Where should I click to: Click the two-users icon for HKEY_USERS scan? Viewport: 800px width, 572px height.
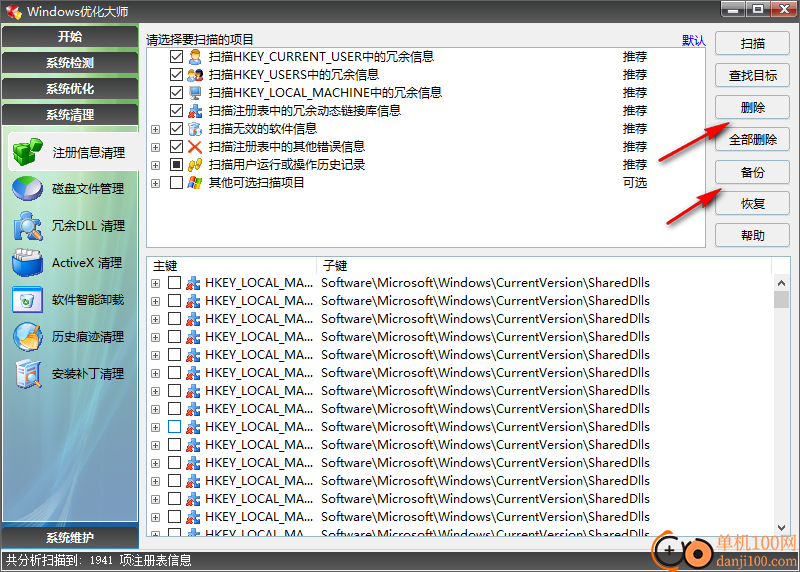point(195,75)
